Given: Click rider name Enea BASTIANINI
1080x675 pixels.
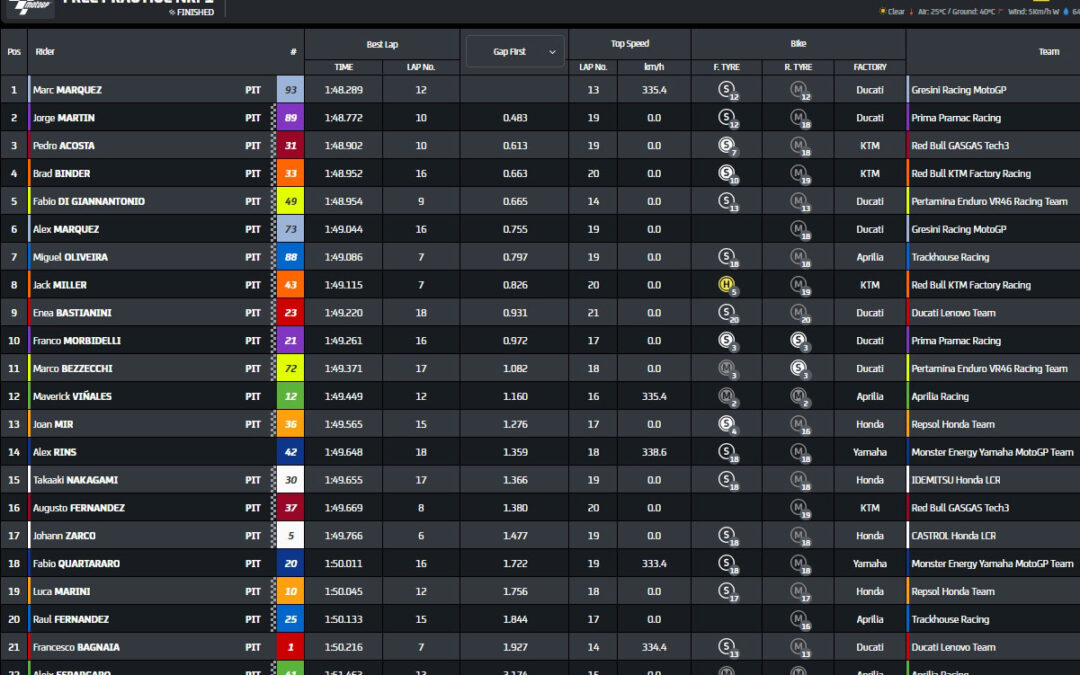Looking at the screenshot, I should pyautogui.click(x=72, y=313).
